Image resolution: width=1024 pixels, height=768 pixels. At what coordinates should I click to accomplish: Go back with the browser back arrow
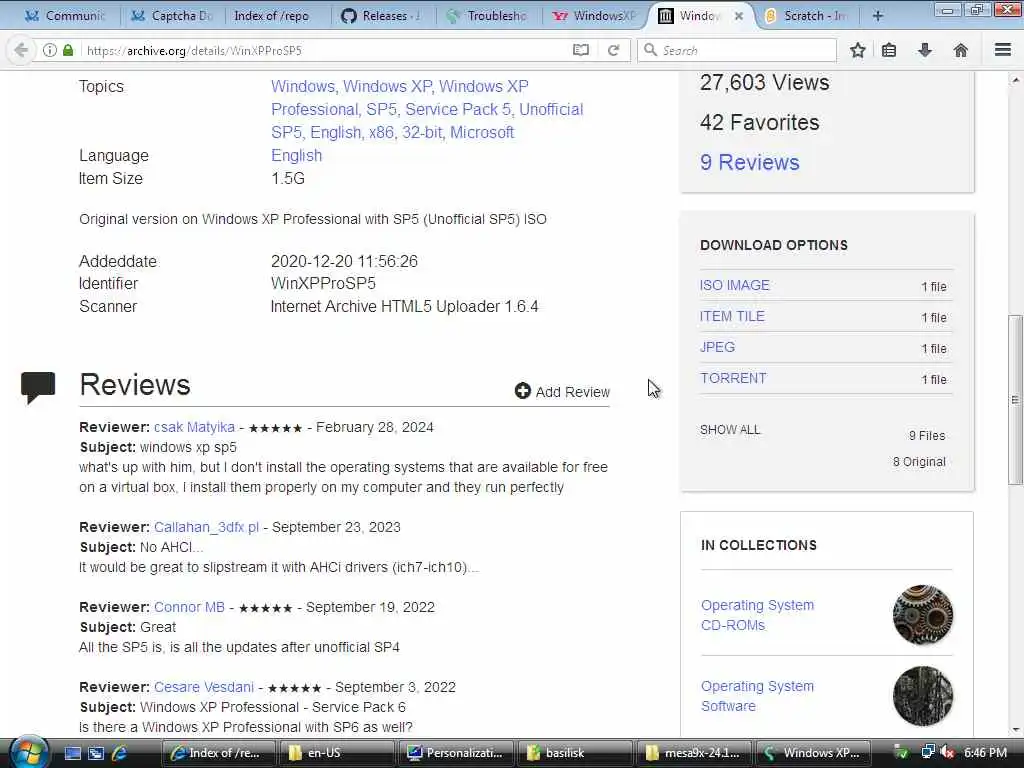click(x=21, y=50)
